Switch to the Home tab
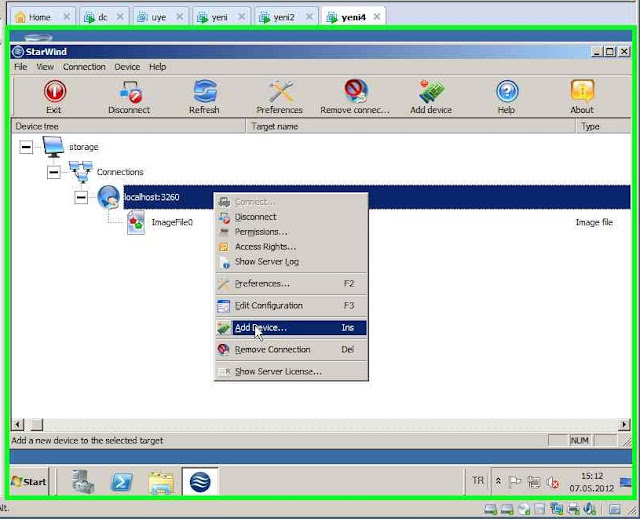Viewport: 640px width, 519px height. coord(39,17)
